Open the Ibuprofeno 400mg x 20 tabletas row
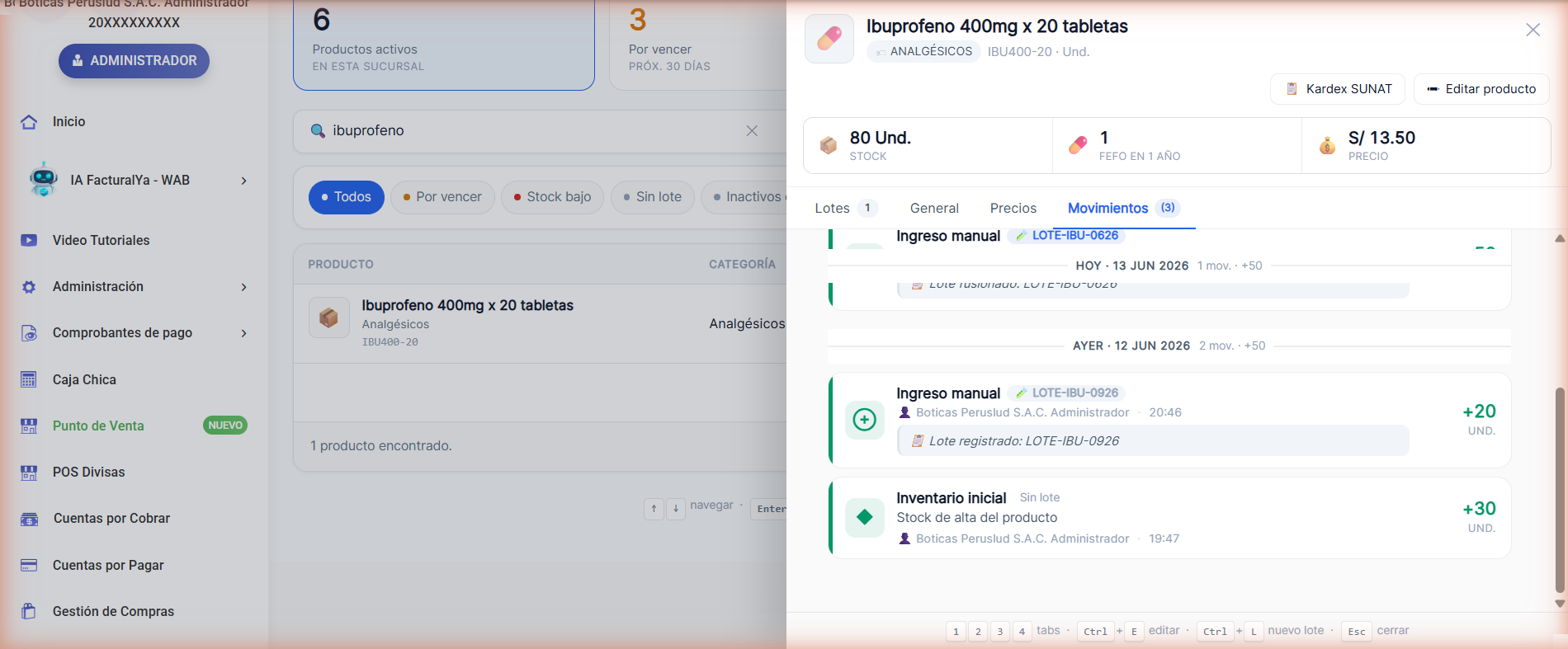Viewport: 1568px width, 649px height. click(540, 323)
